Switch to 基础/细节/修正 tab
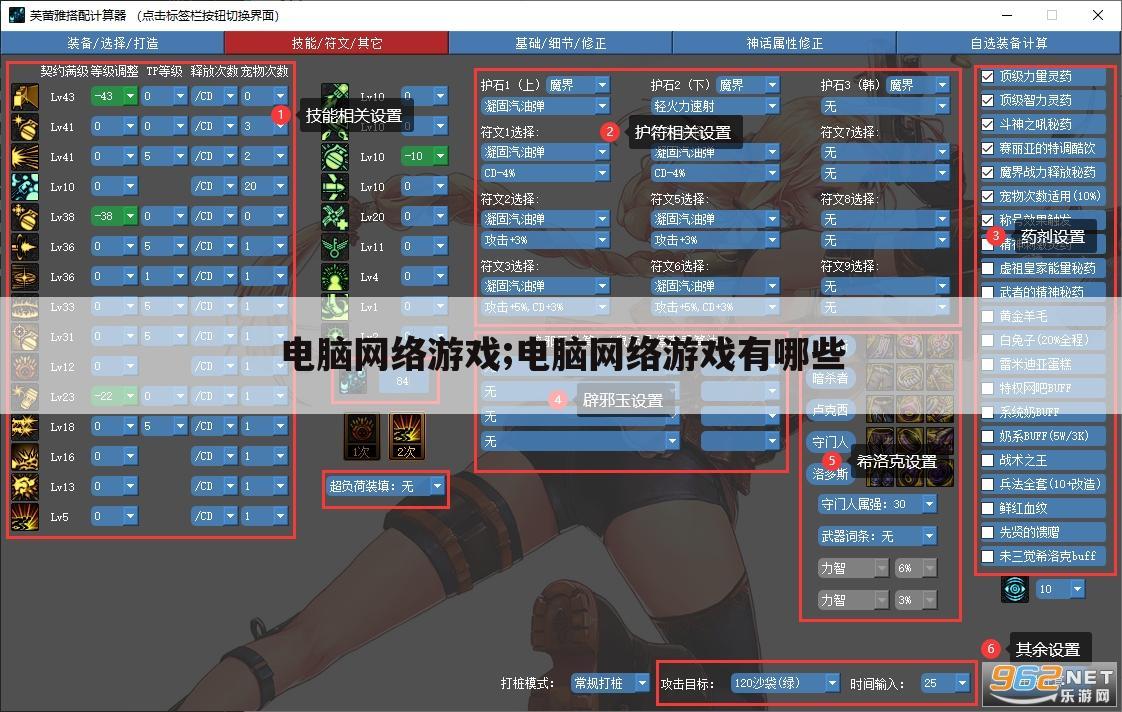Viewport: 1122px width, 712px height. pyautogui.click(x=560, y=43)
